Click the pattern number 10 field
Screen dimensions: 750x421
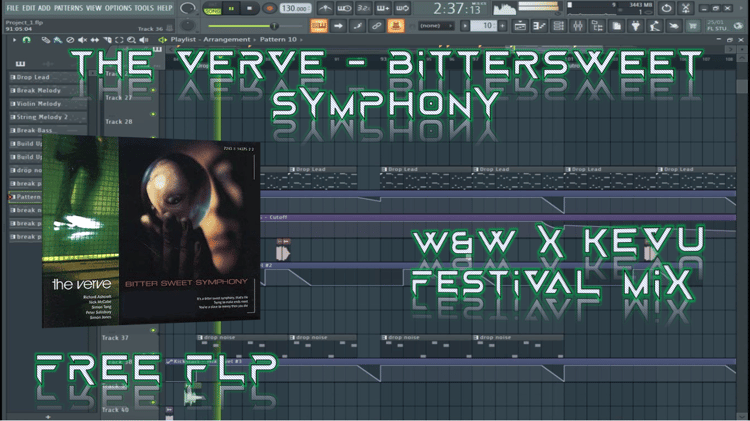coord(484,26)
